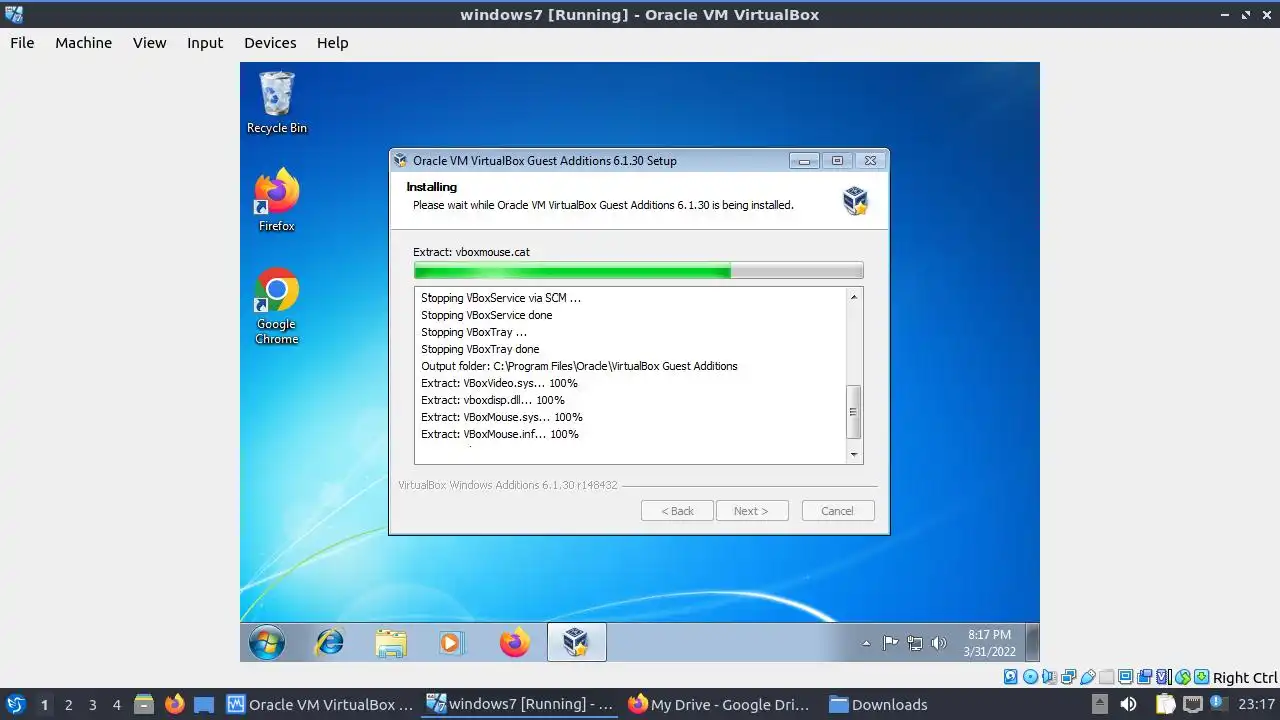Viewport: 1280px width, 720px height.
Task: Launch Firefox from the host panel
Action: point(174,704)
